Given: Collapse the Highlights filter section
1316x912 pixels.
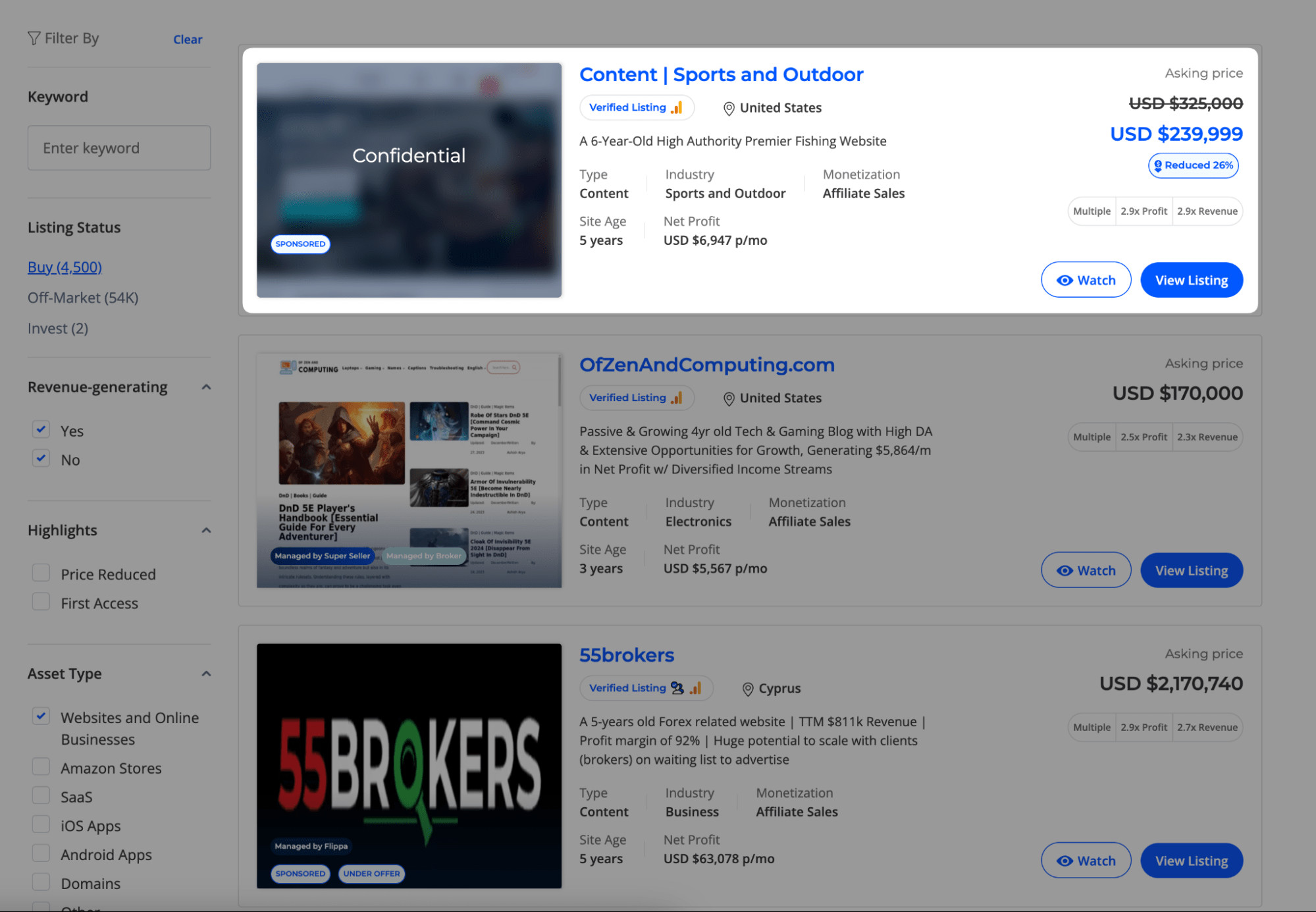Looking at the screenshot, I should [206, 530].
